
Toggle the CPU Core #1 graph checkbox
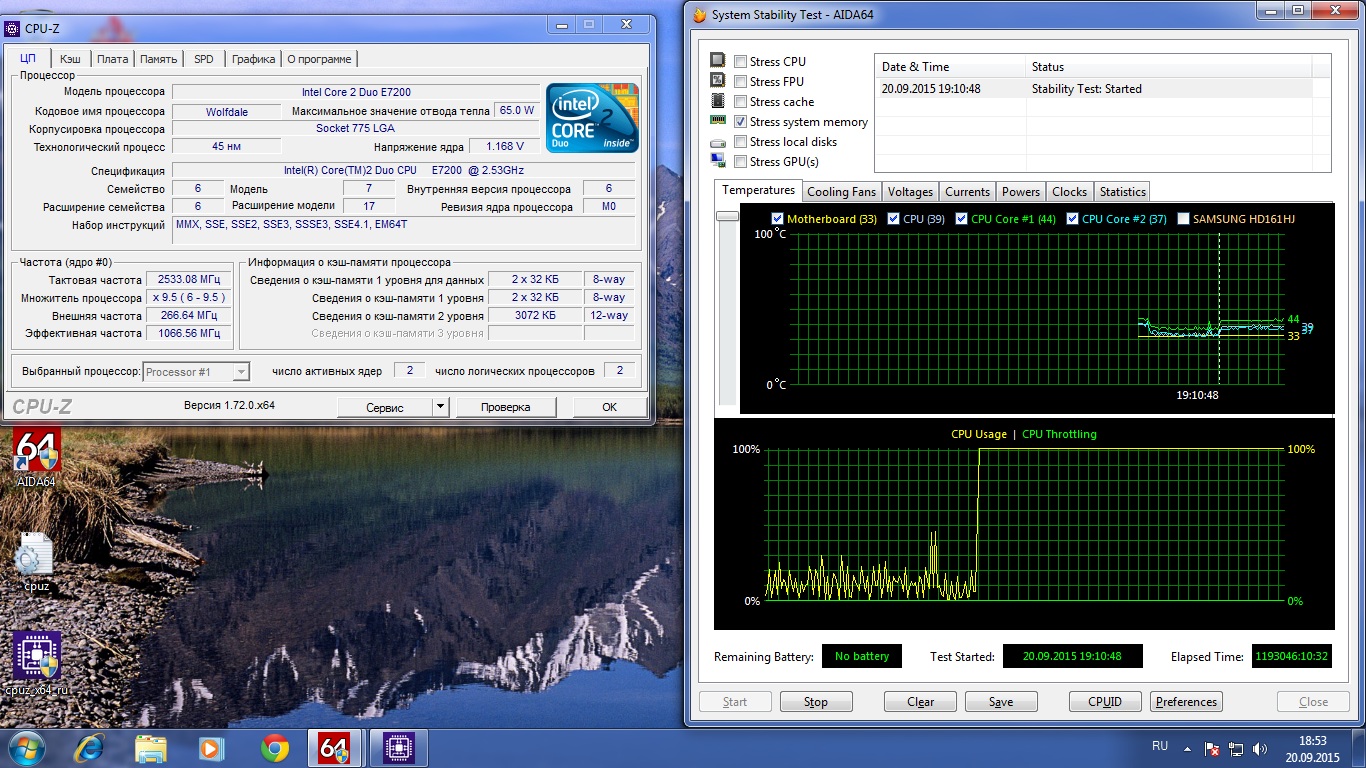[x=962, y=218]
